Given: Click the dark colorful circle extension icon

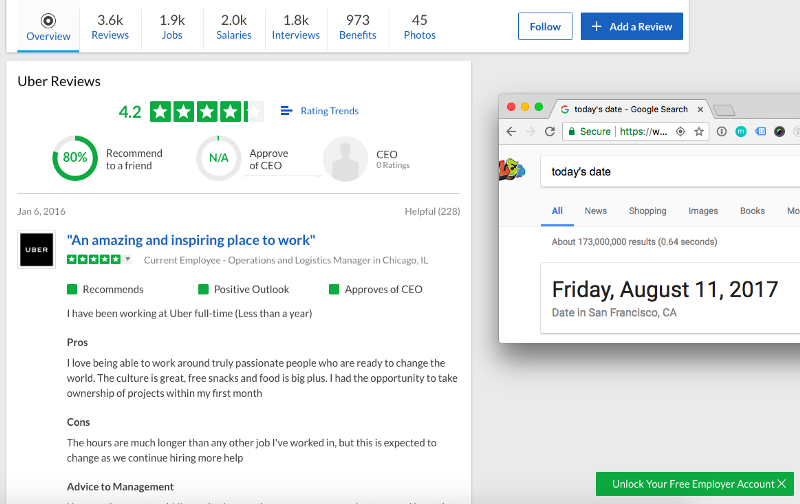Looking at the screenshot, I should click(x=779, y=132).
